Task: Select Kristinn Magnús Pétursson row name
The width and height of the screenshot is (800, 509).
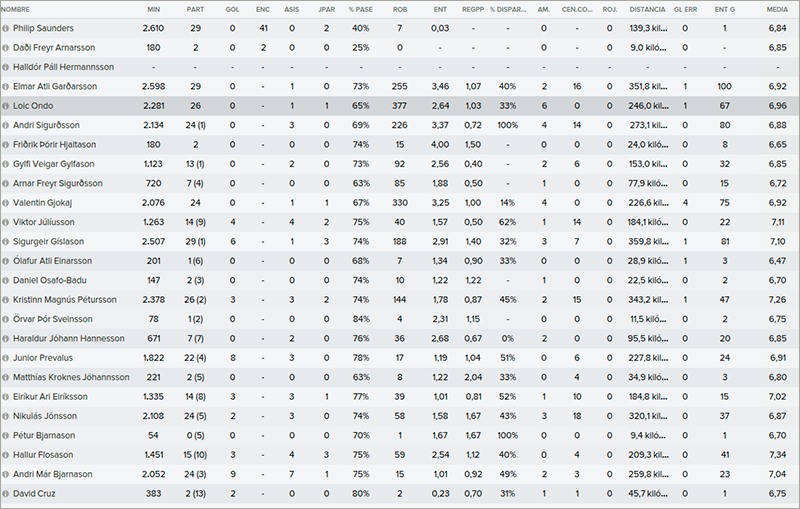Action: pyautogui.click(x=65, y=300)
